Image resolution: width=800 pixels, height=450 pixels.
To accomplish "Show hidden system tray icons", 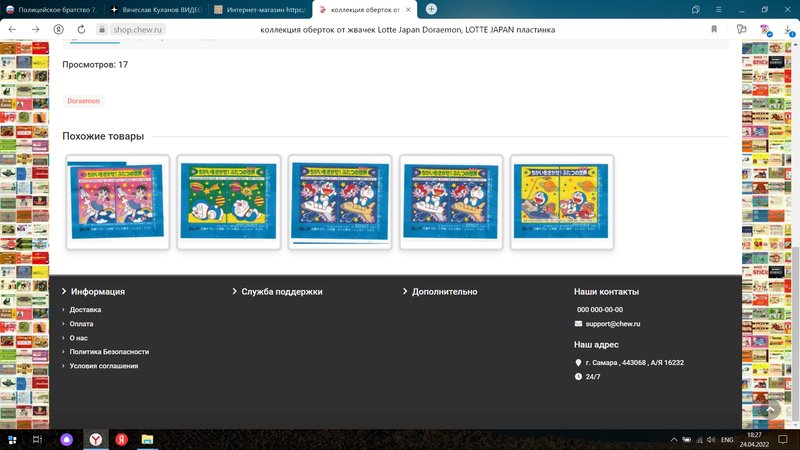I will [674, 440].
